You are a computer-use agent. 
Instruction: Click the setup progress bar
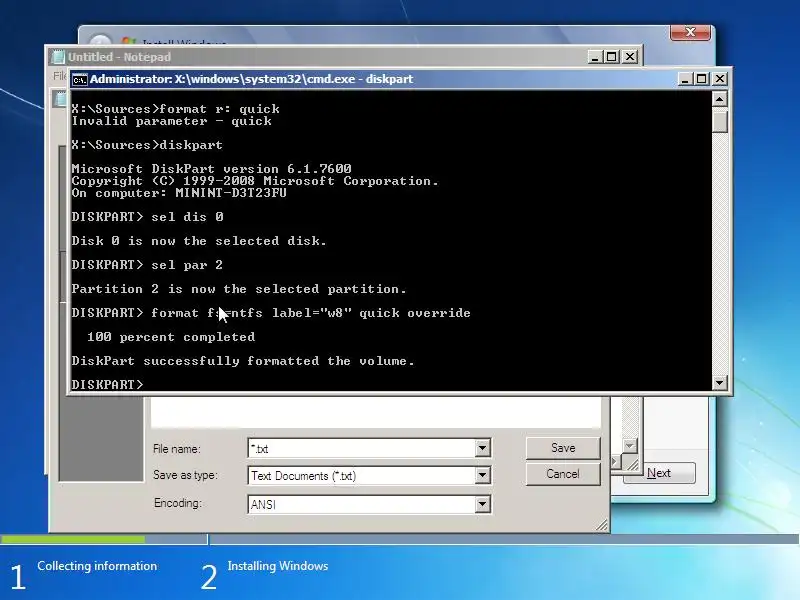(400, 539)
